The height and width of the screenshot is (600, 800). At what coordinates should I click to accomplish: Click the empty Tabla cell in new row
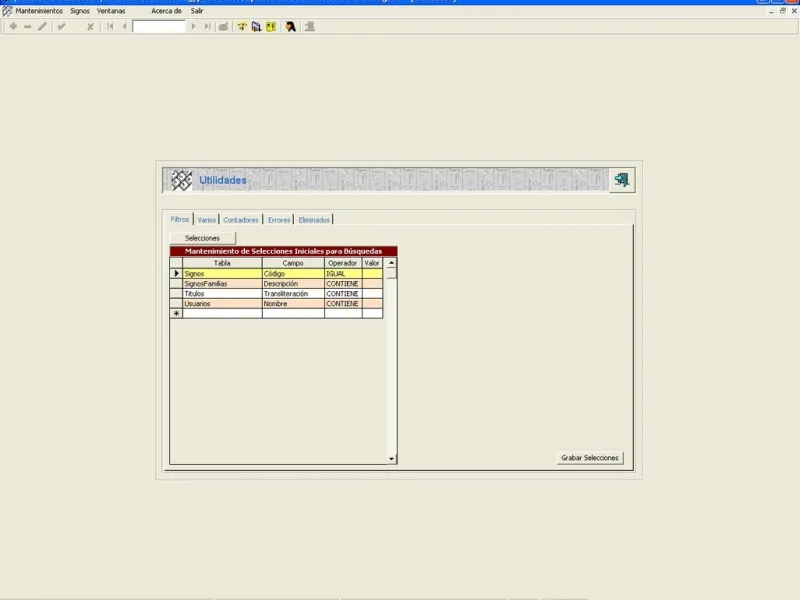click(x=222, y=314)
